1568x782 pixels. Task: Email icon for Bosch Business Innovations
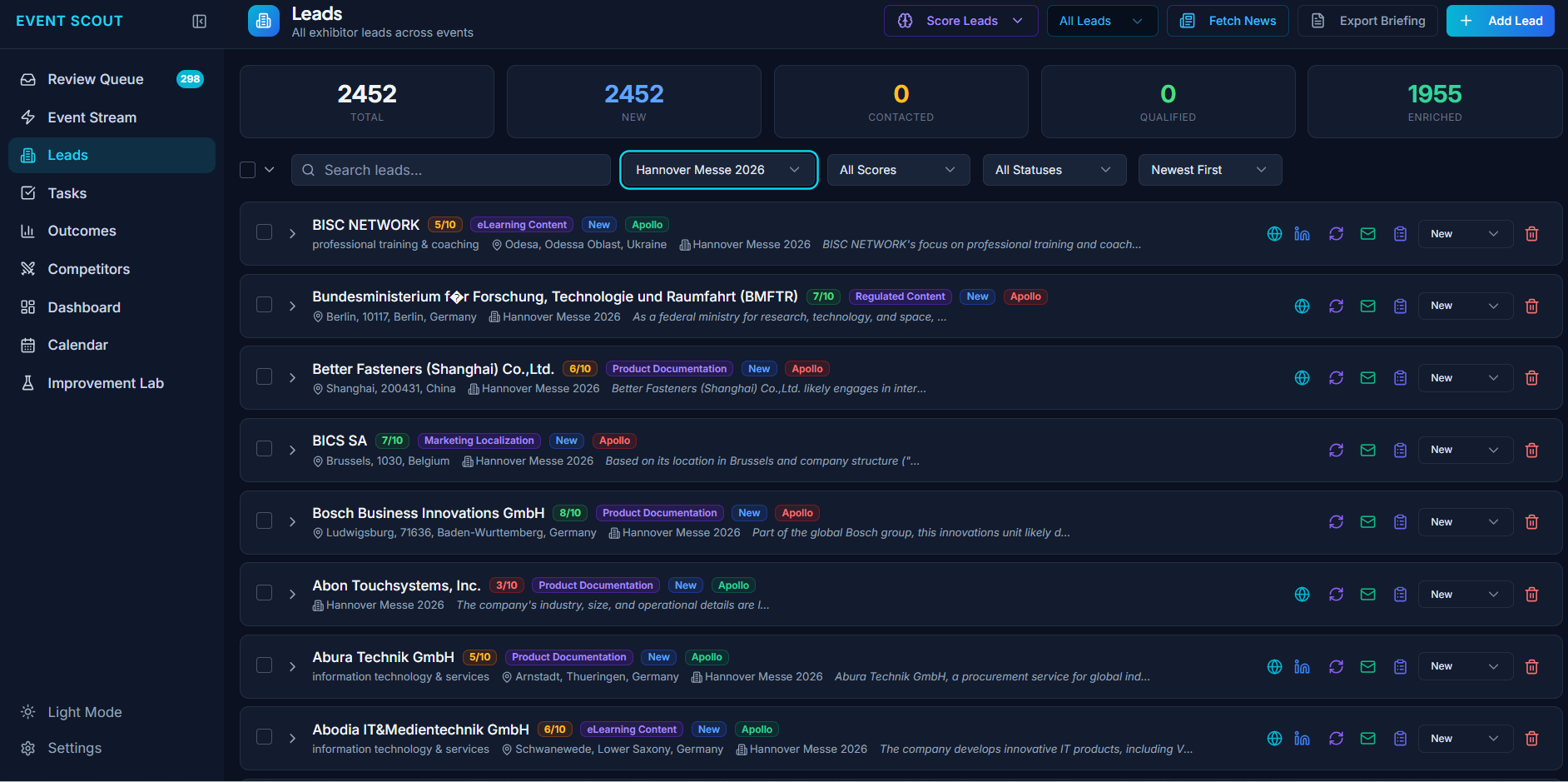(x=1368, y=522)
